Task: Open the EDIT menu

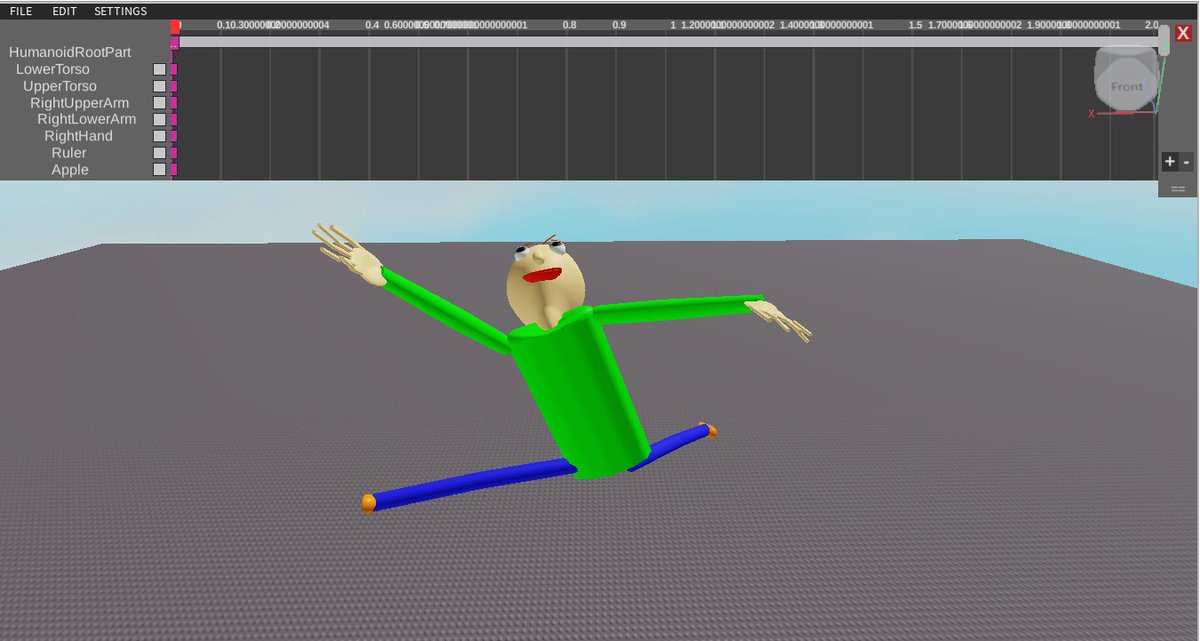Action: (x=64, y=11)
